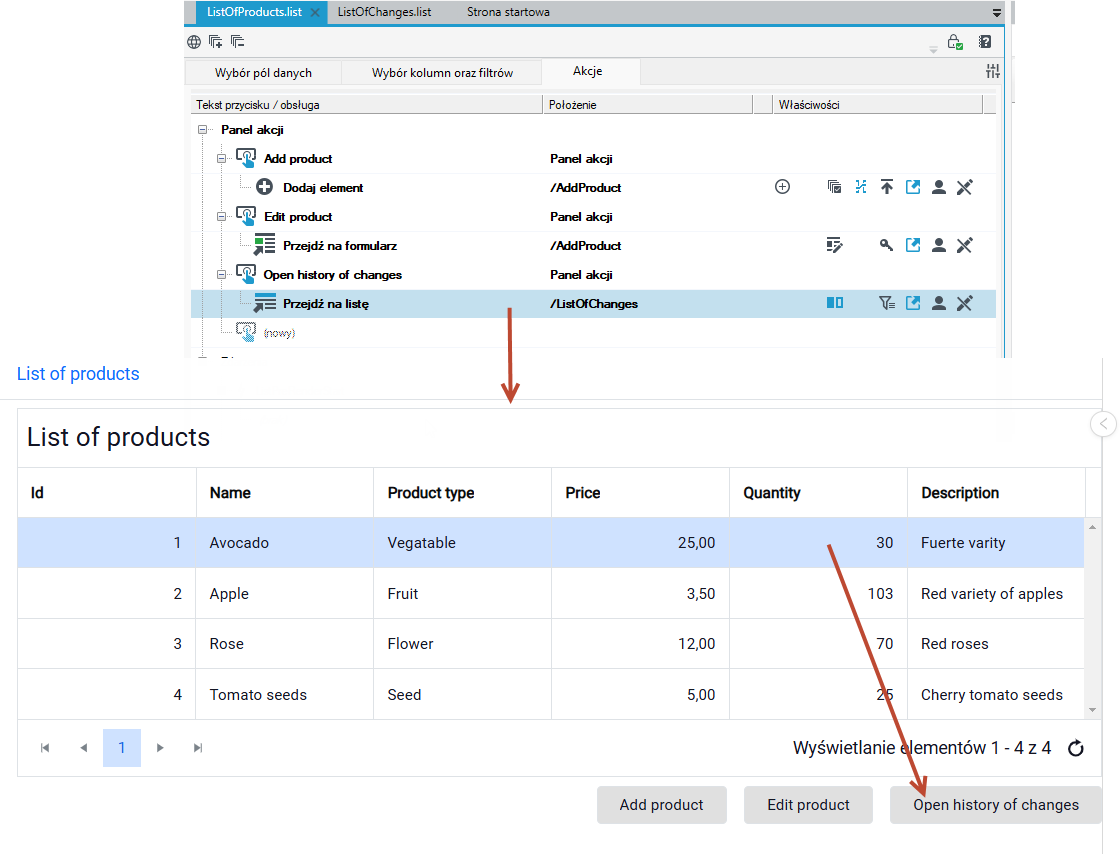Click the Open history of changes button
This screenshot has height=854, width=1120.
(995, 805)
